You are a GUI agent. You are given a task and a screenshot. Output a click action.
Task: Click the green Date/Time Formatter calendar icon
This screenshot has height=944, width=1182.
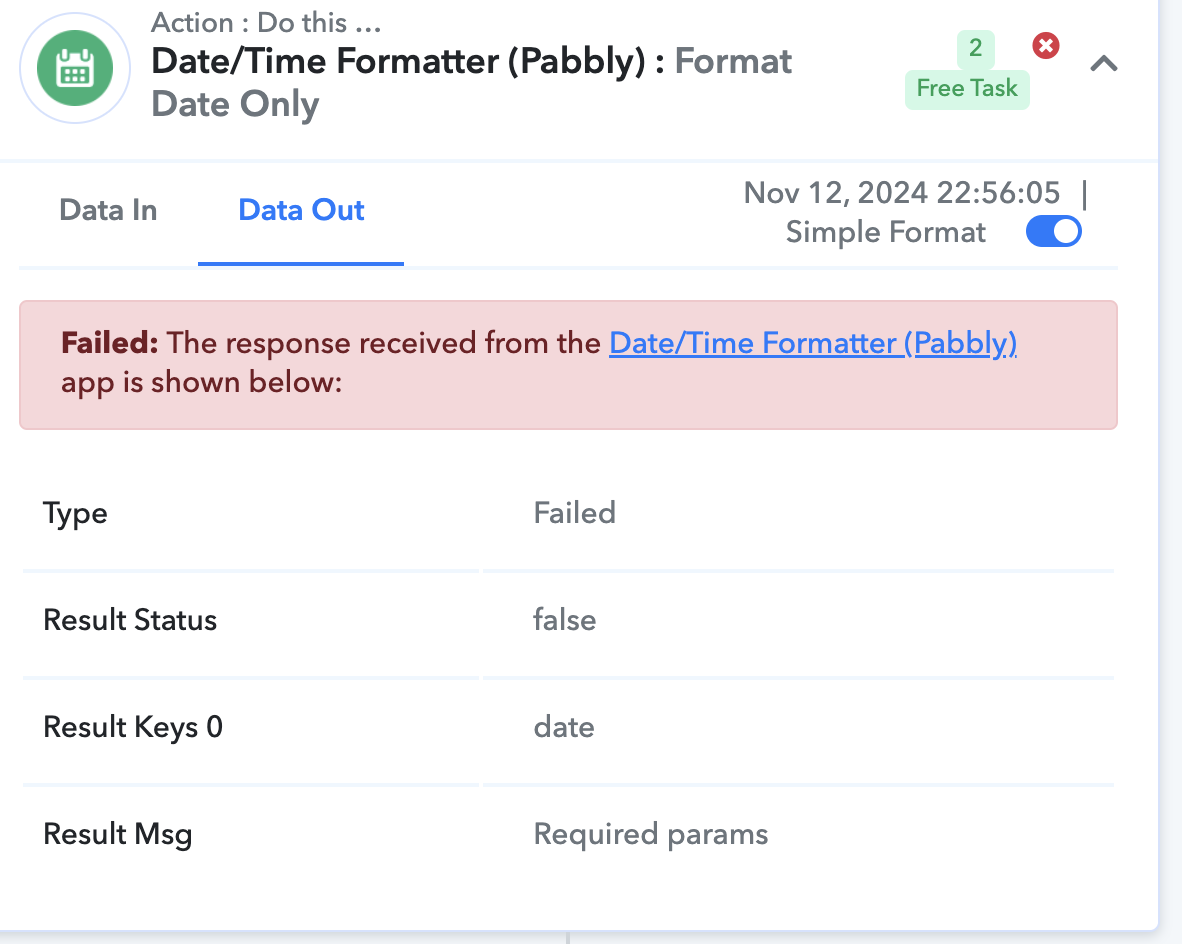coord(75,68)
